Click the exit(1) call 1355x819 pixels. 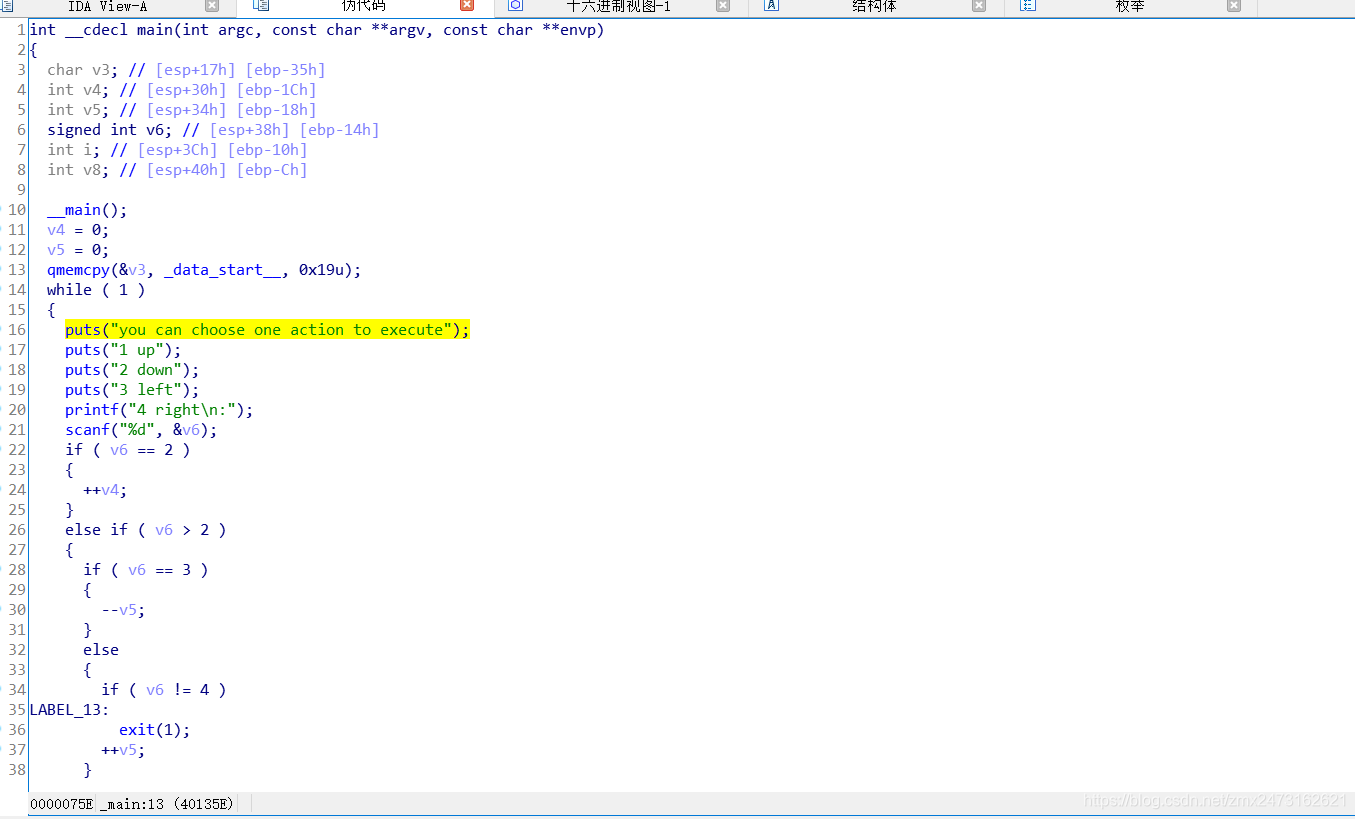[x=154, y=730]
